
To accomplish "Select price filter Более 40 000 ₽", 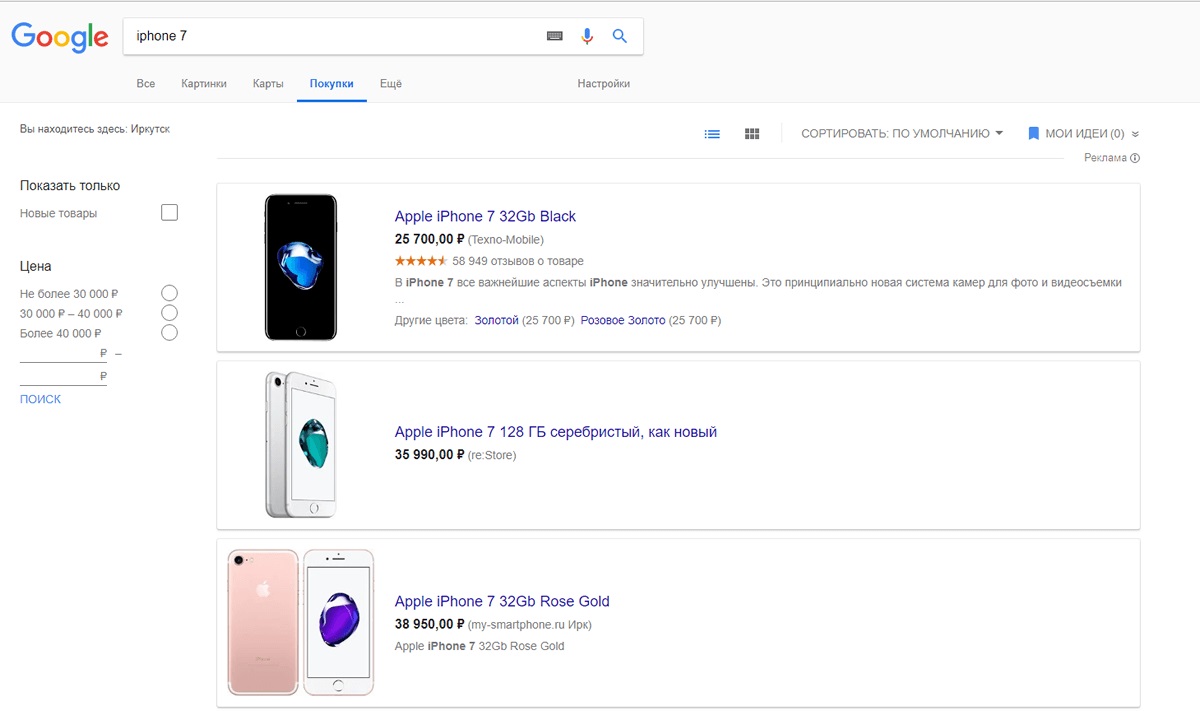I will (x=169, y=333).
